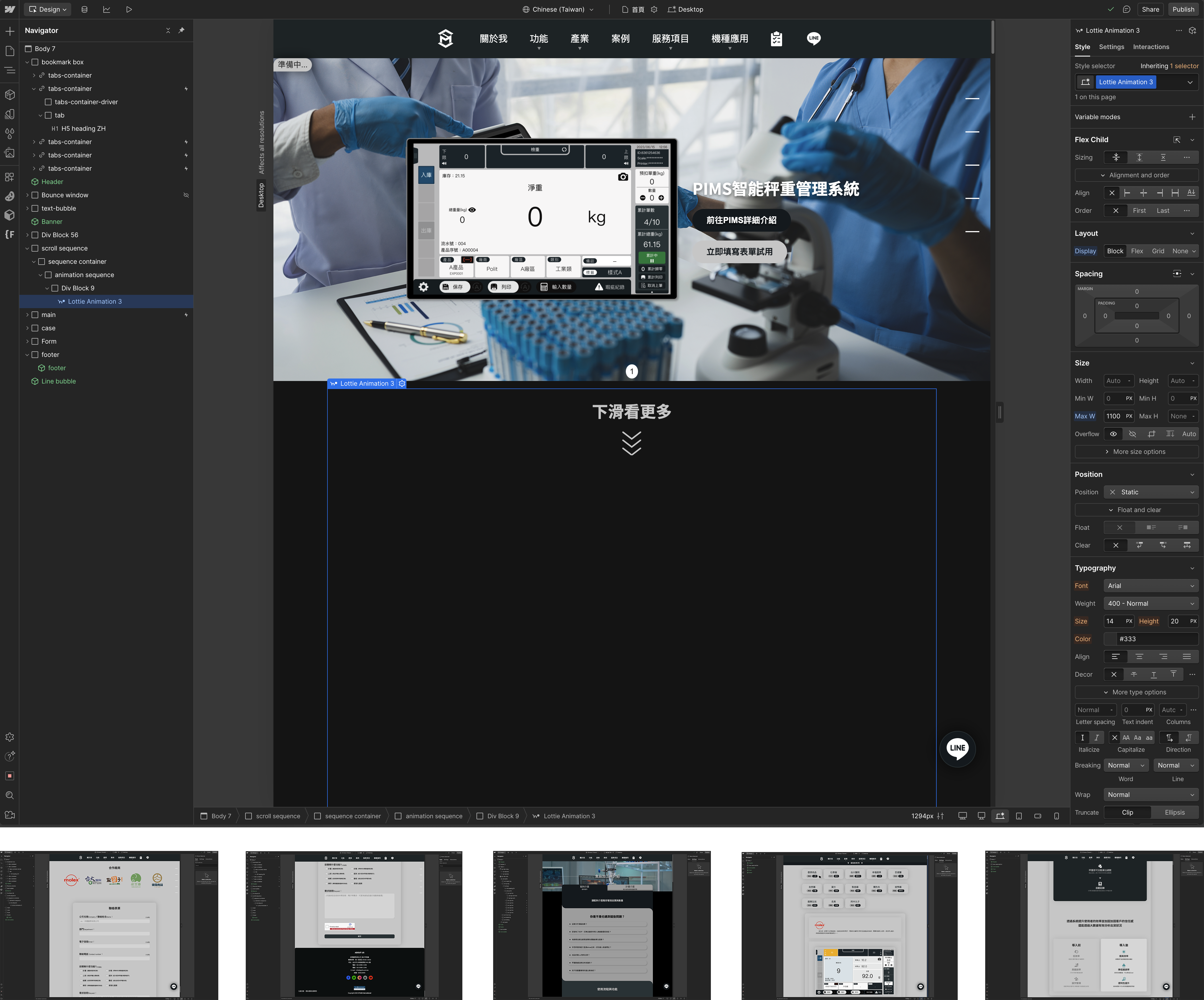
Task: Set display to Flex
Action: [x=1136, y=251]
